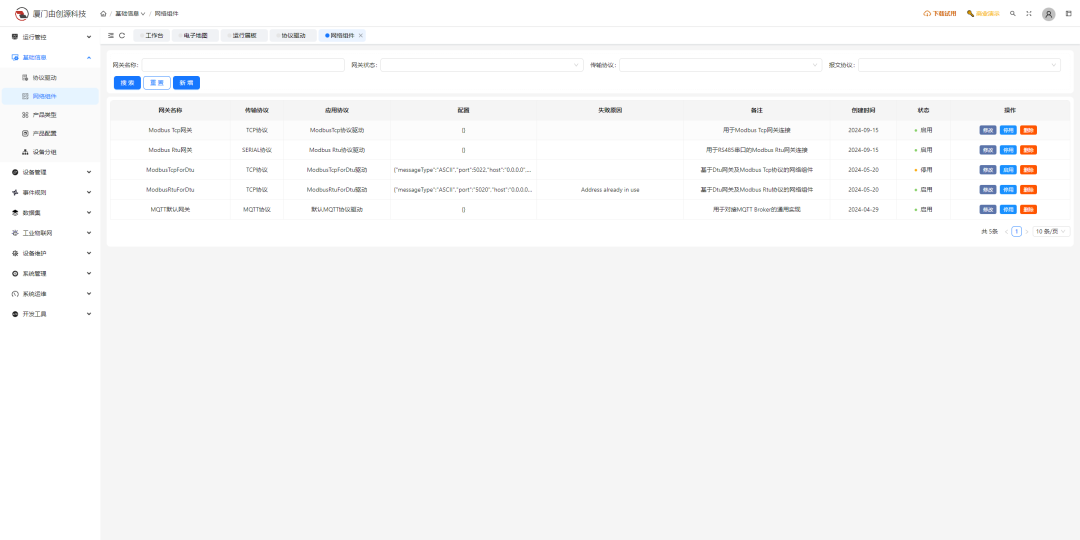The height and width of the screenshot is (540, 1080).
Task: Collapse sidebar with the menu fold icon
Action: pyautogui.click(x=111, y=35)
